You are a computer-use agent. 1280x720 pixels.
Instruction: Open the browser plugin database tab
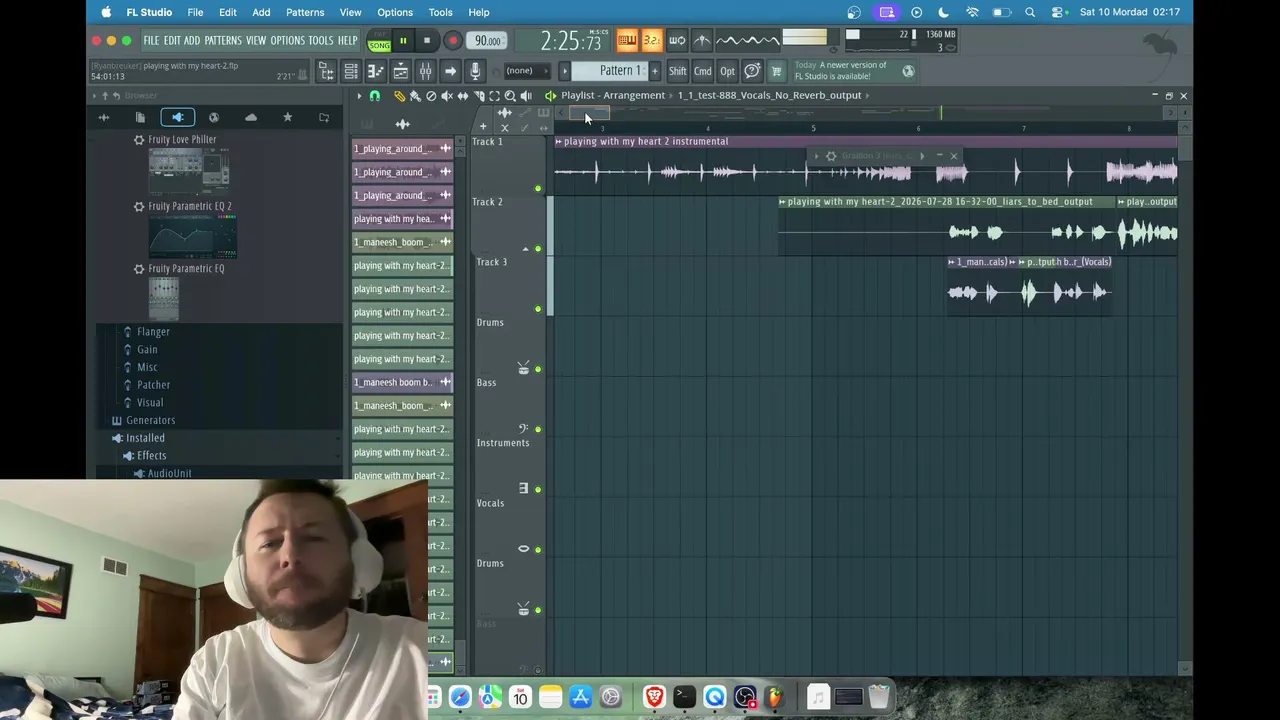tap(177, 118)
